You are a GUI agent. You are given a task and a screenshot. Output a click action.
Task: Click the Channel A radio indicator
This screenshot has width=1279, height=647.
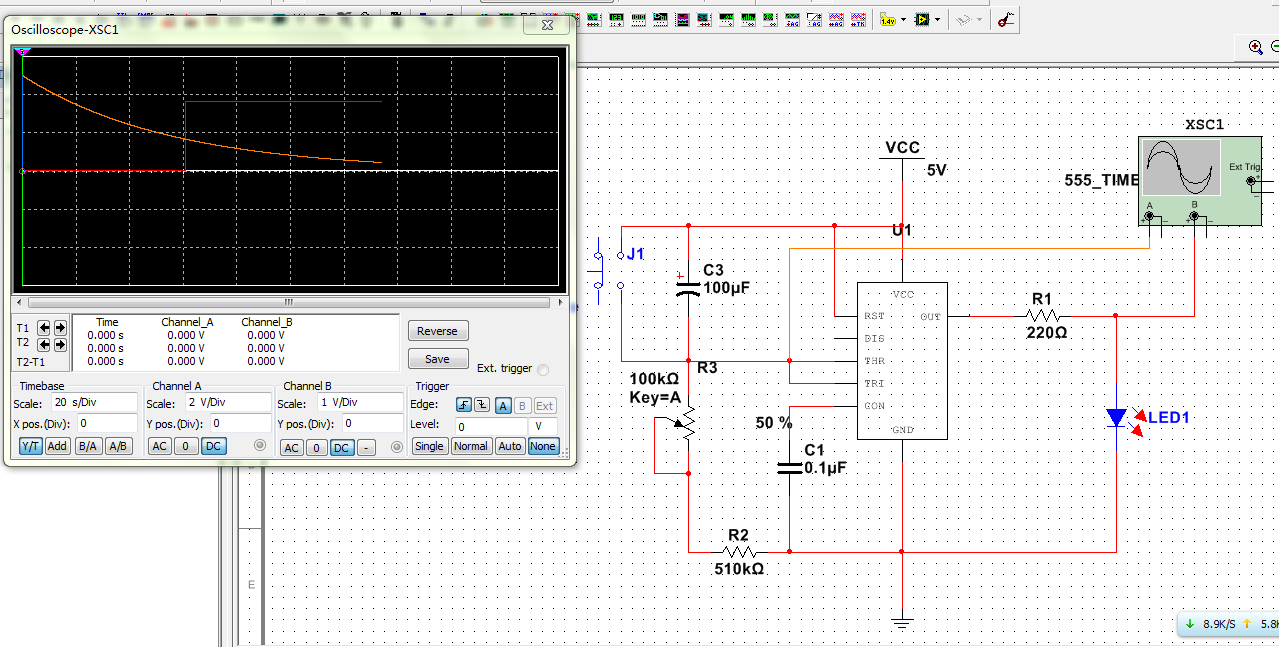(x=261, y=446)
